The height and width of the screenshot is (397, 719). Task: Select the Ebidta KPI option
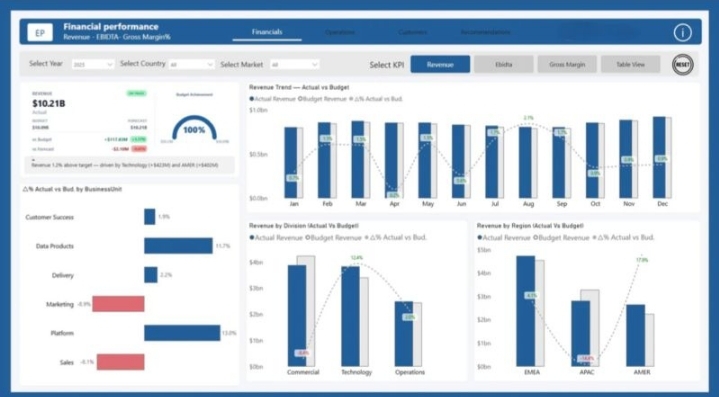[503, 65]
